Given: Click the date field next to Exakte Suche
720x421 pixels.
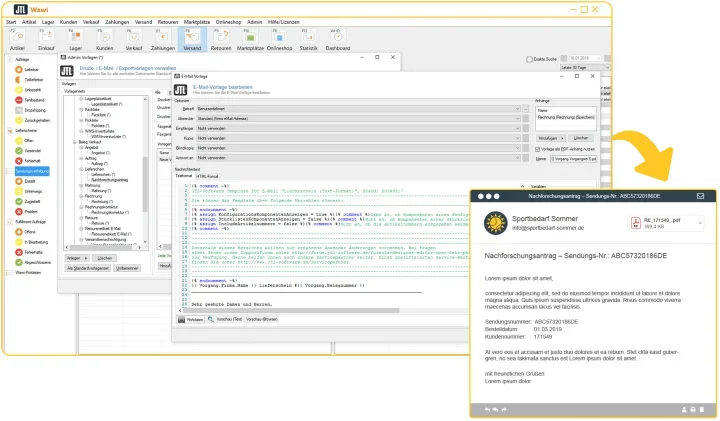Looking at the screenshot, I should coord(585,58).
